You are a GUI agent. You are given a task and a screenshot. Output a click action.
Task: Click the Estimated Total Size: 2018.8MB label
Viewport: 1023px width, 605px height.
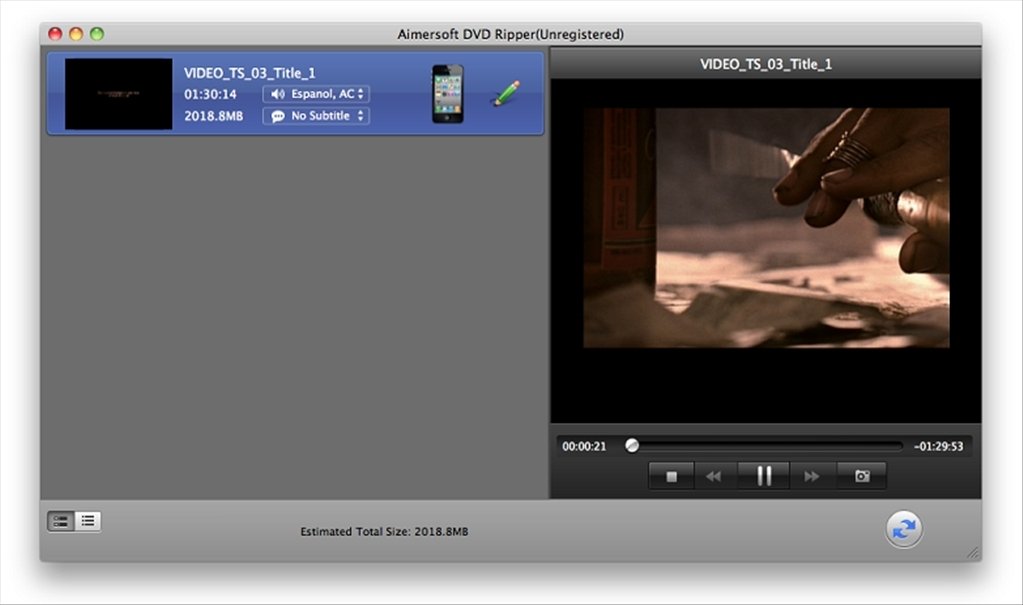point(384,531)
